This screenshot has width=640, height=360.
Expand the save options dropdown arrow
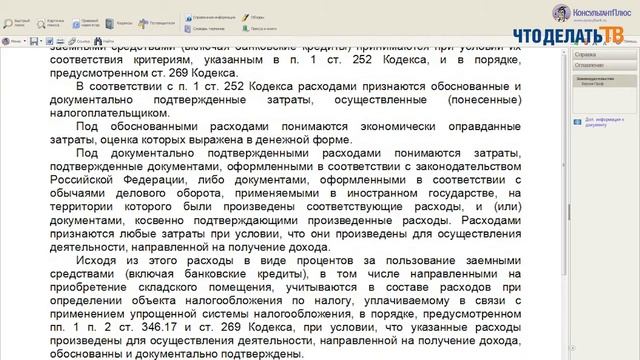41,41
